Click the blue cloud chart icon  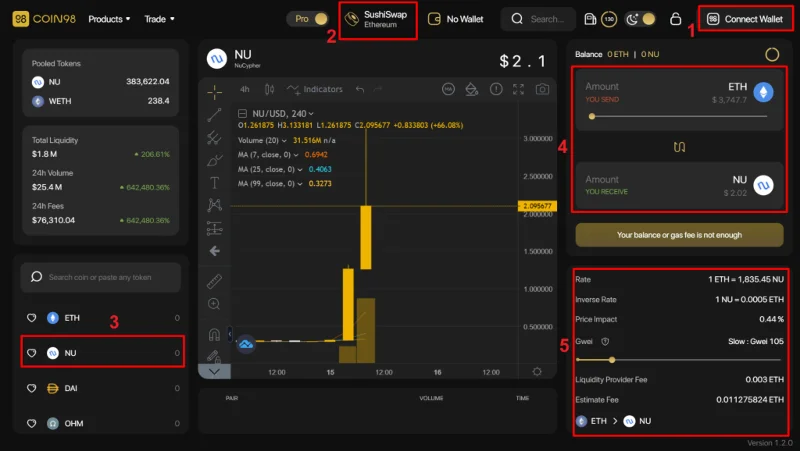tap(246, 344)
